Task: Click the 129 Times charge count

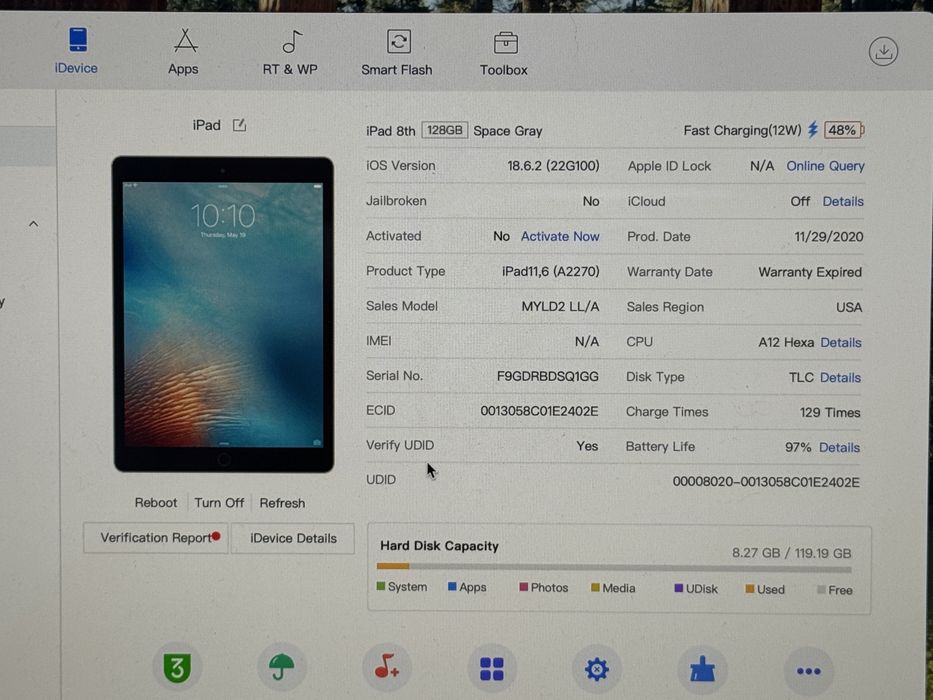Action: [x=829, y=412]
